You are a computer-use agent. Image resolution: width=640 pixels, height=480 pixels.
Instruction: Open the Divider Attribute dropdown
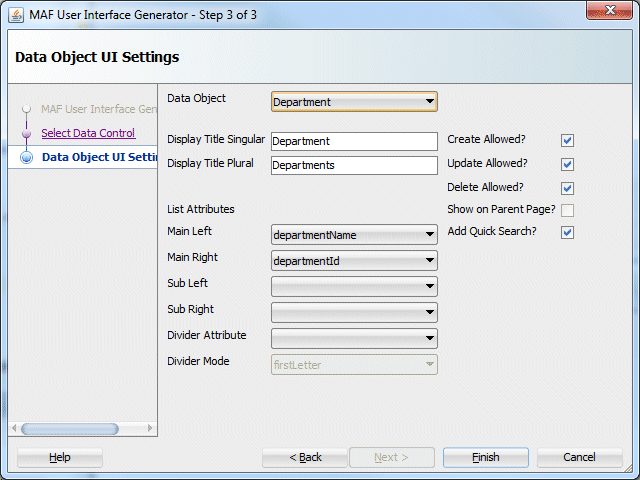[x=354, y=338]
